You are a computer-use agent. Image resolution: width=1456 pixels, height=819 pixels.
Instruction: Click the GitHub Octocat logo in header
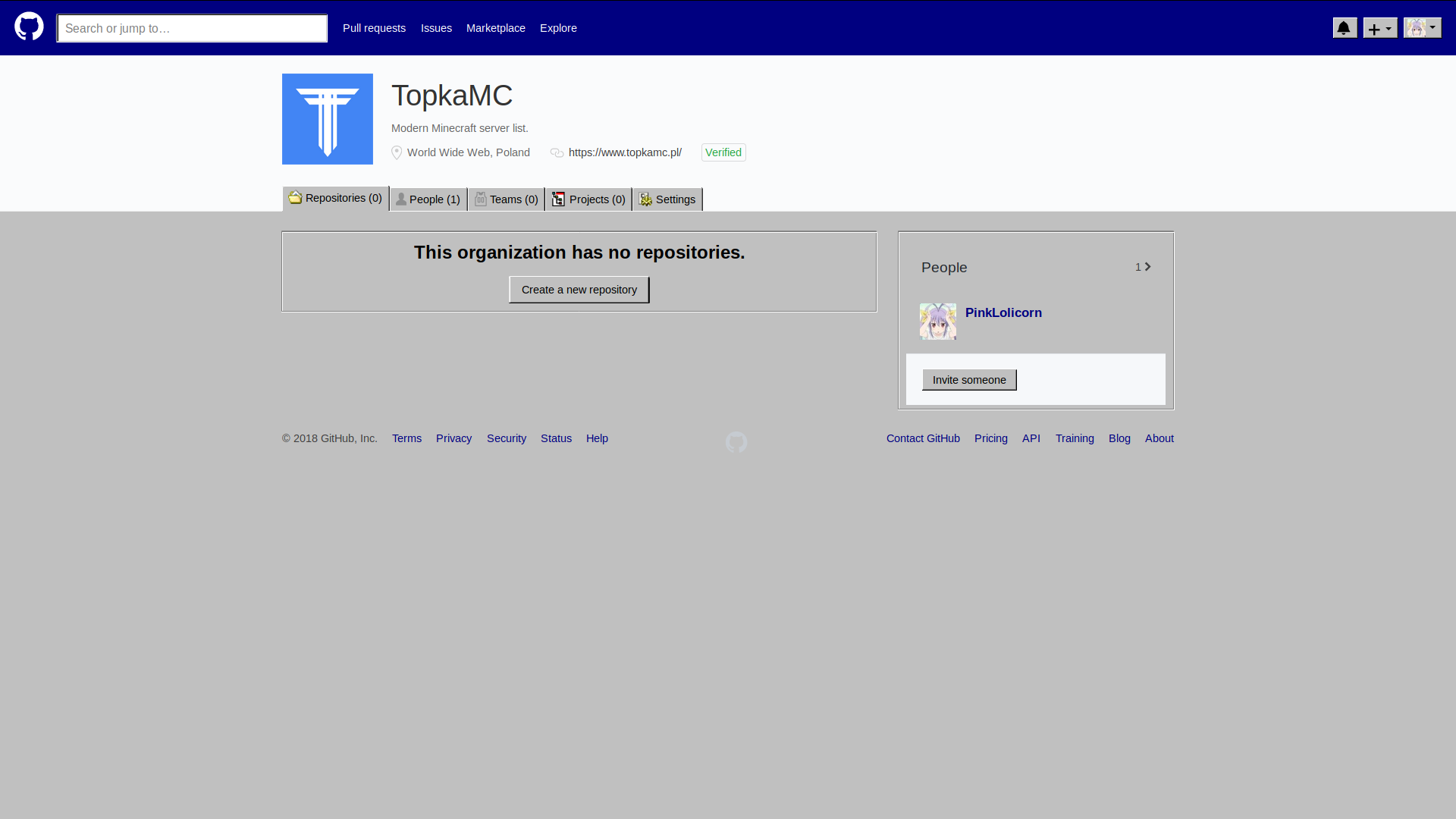click(29, 27)
